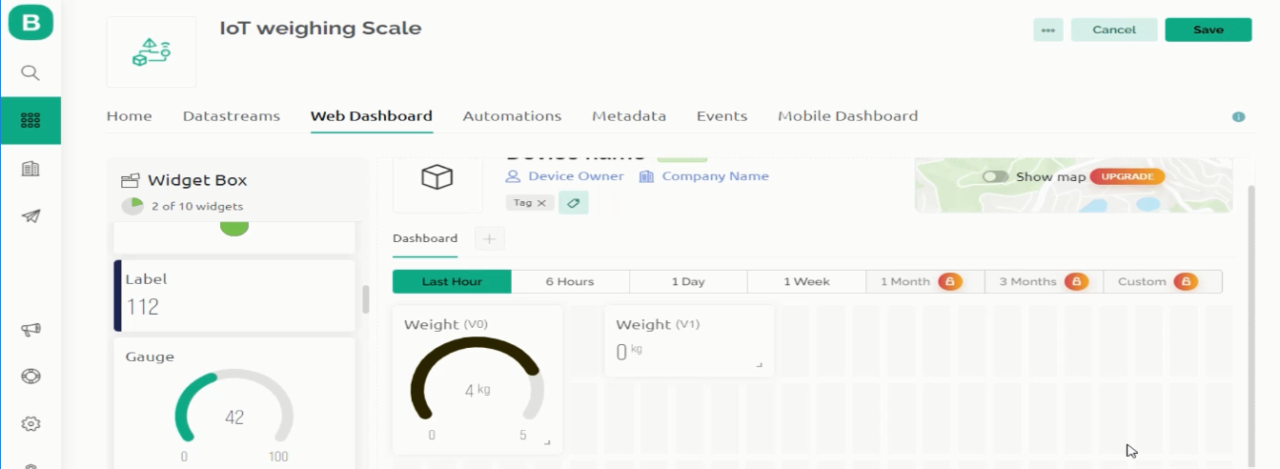Select the 1 Day time range
Screen dimensions: 1280x469
pos(688,282)
